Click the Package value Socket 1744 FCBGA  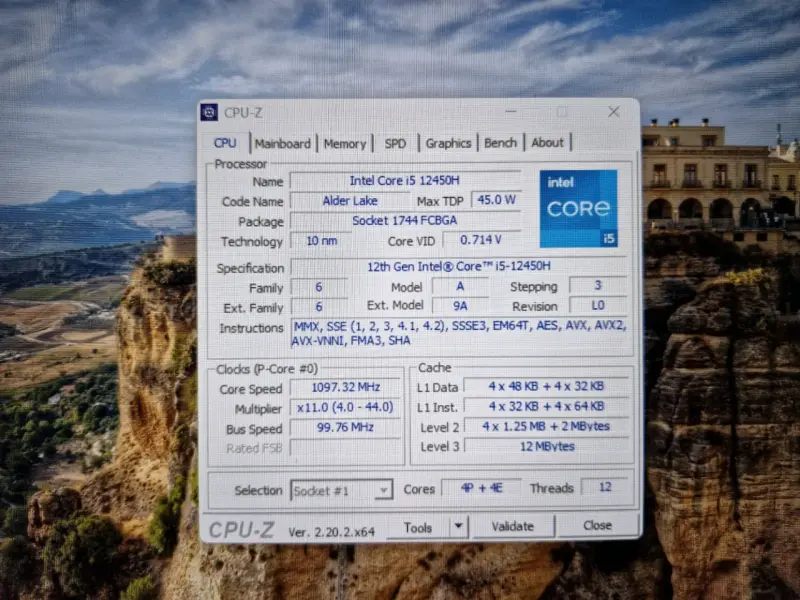405,220
